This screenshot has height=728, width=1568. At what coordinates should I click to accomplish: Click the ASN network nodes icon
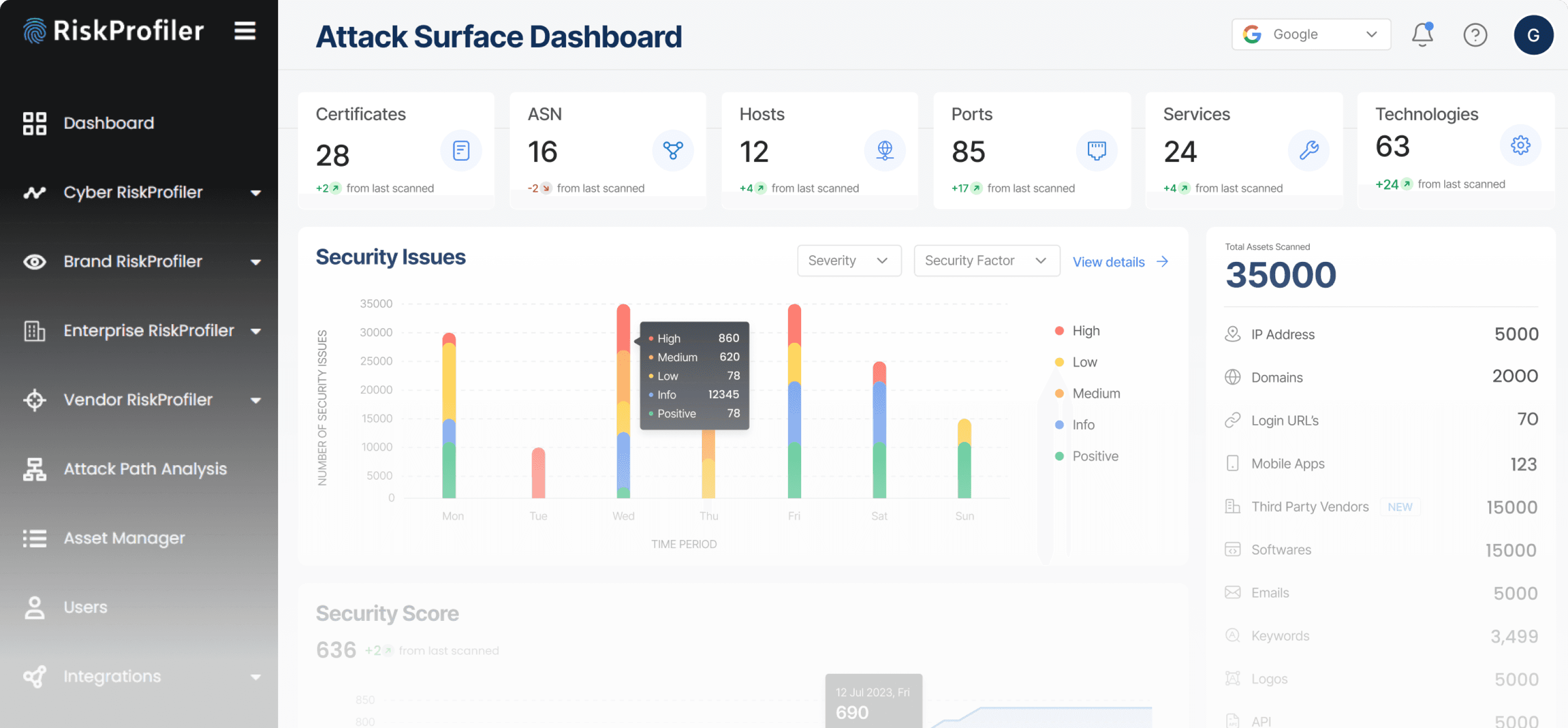tap(673, 150)
